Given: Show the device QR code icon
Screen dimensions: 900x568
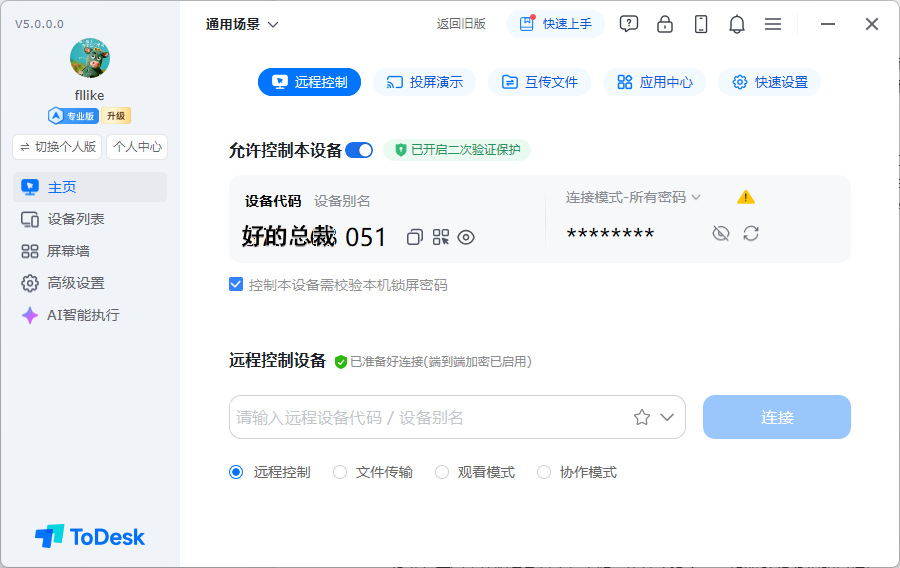Looking at the screenshot, I should point(441,237).
